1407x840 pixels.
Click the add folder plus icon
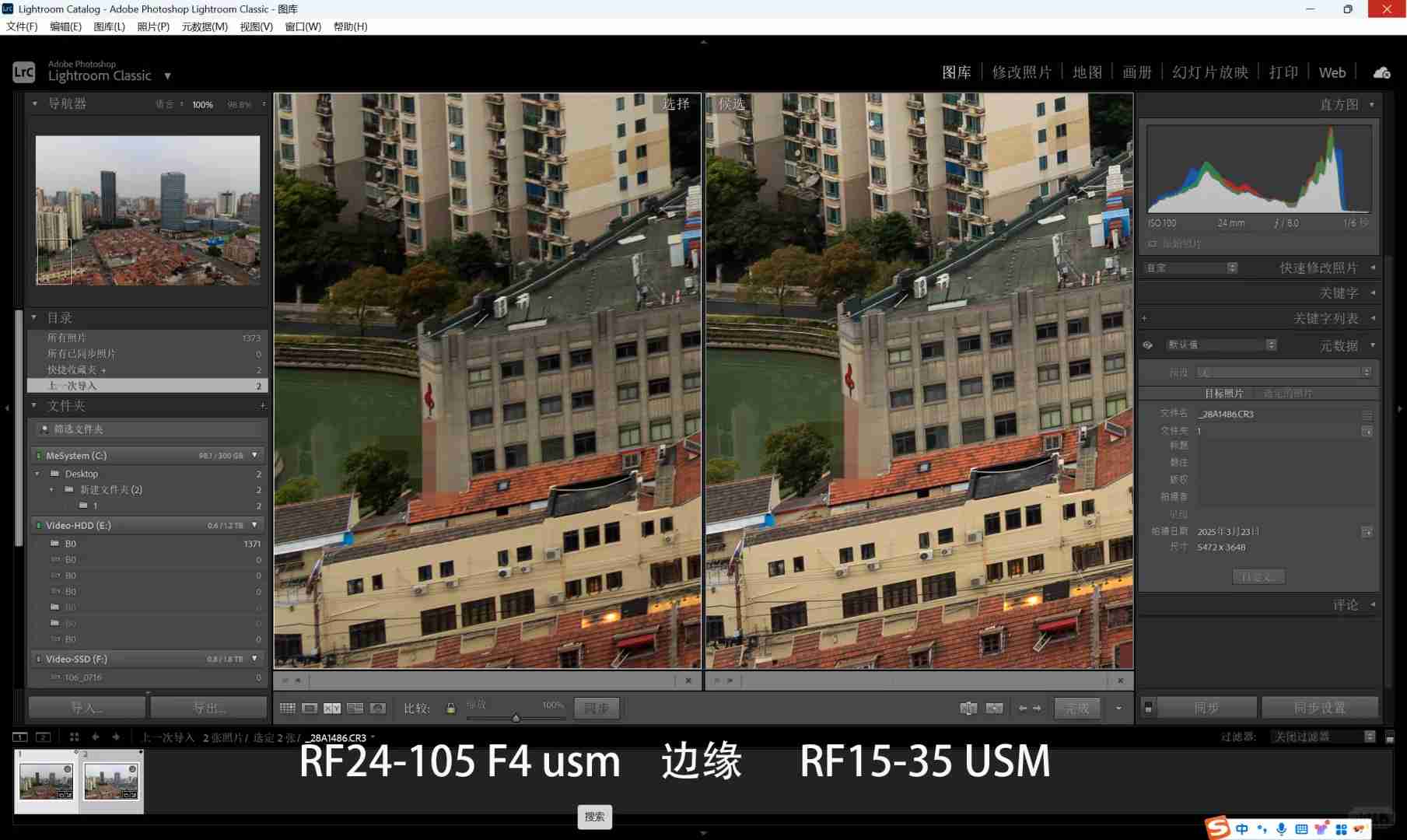pos(262,405)
